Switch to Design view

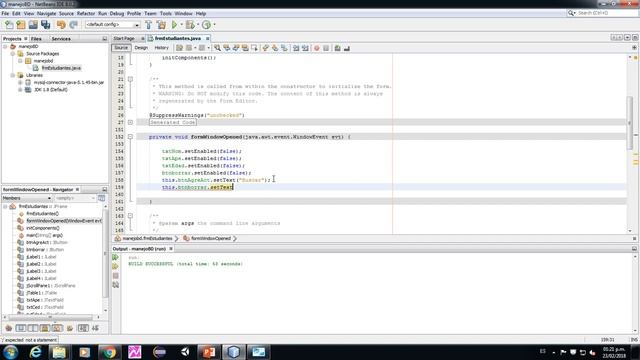tap(141, 48)
